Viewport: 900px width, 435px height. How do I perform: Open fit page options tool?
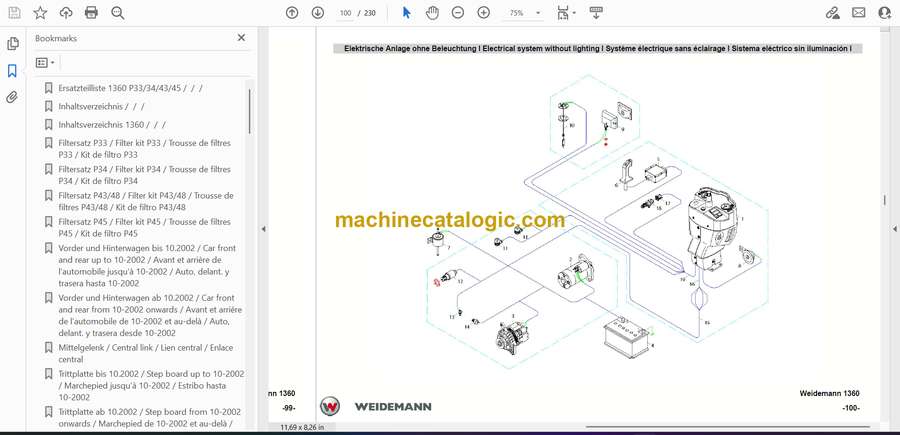pos(562,13)
